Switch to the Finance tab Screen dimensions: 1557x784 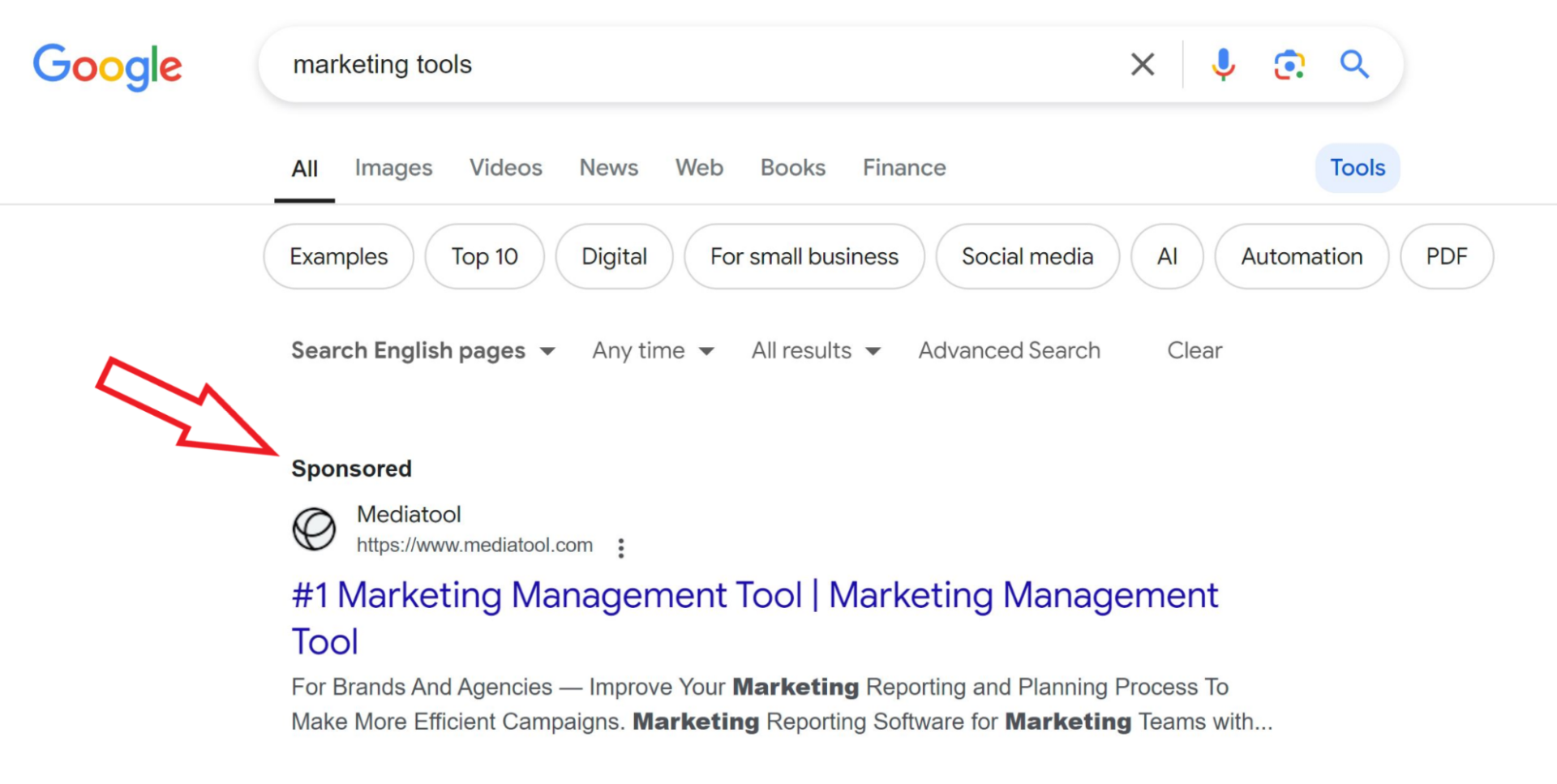click(903, 168)
